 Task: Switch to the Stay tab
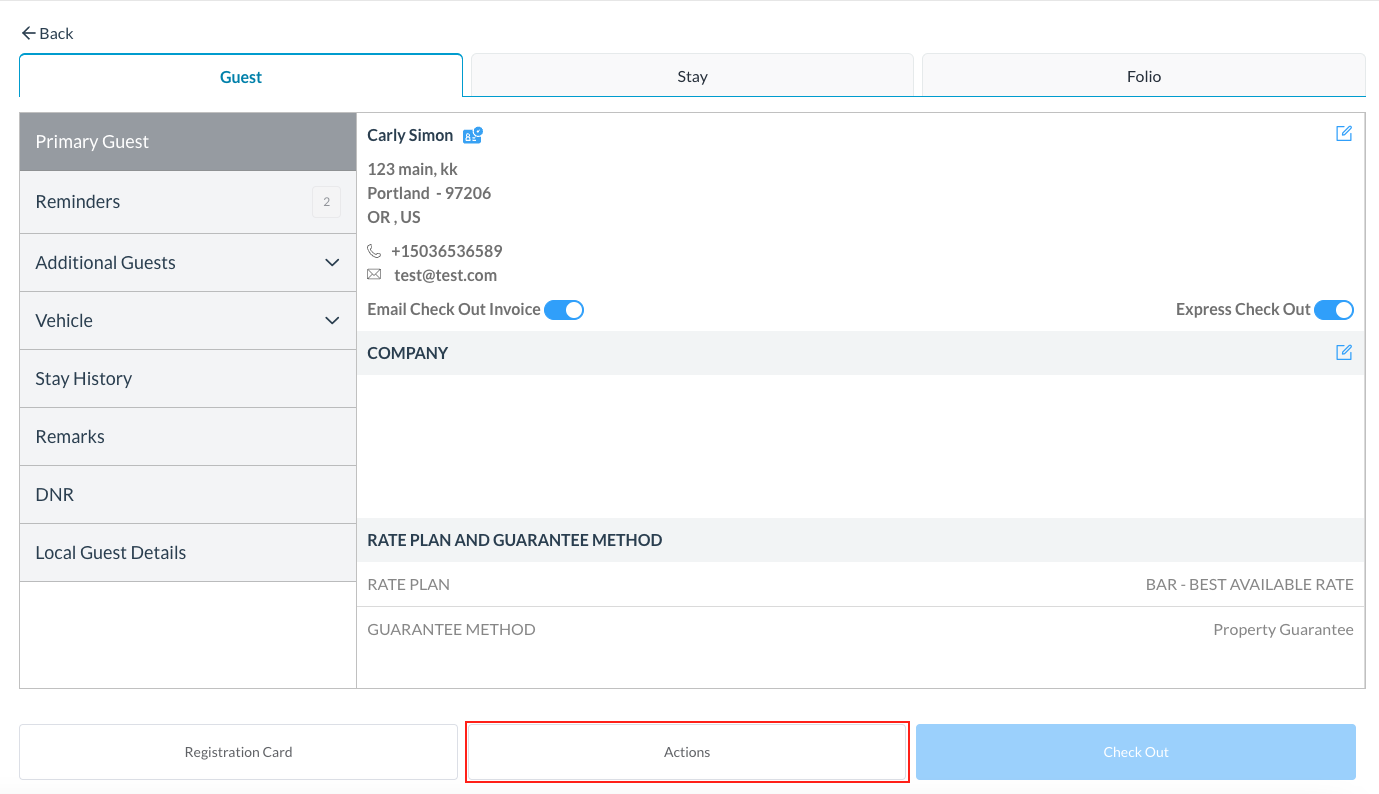692,76
